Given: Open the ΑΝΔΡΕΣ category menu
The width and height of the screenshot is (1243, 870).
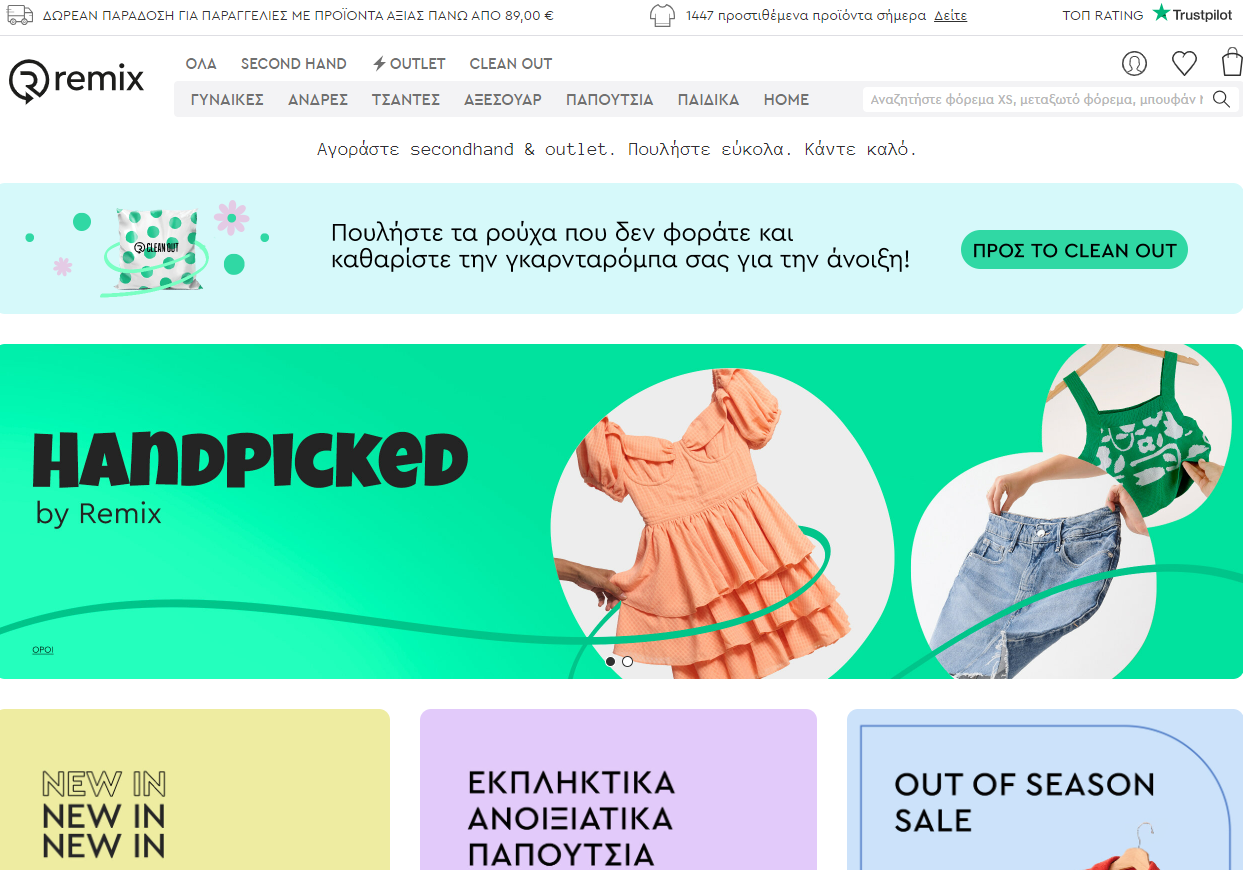Looking at the screenshot, I should [318, 100].
